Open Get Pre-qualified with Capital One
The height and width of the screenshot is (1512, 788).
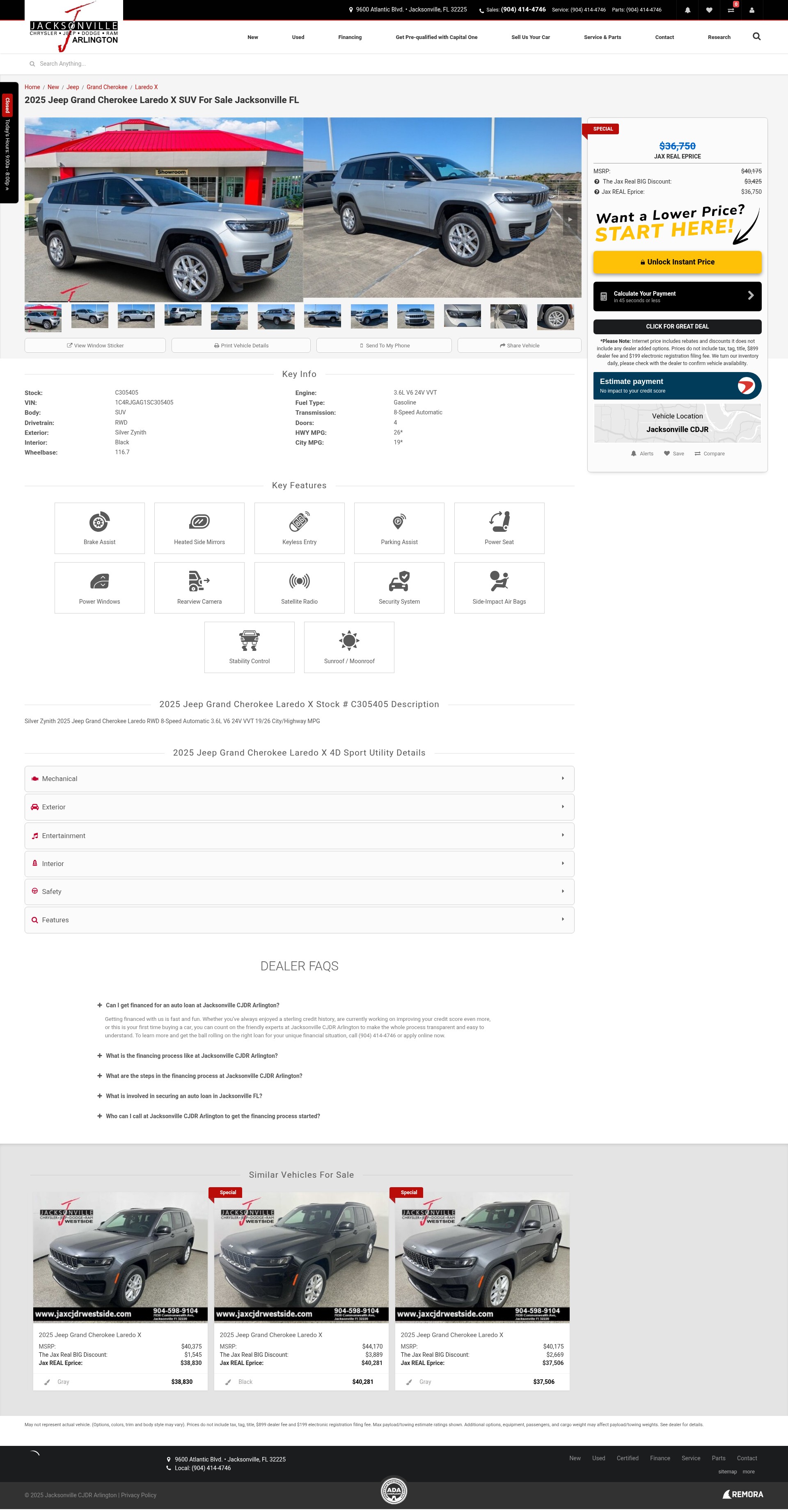437,37
